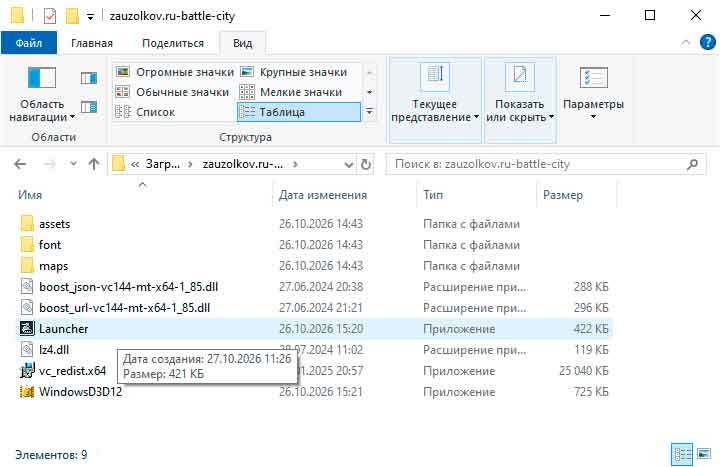Toggle the preview pane icon
Image resolution: width=720 pixels, height=467 pixels.
click(89, 79)
